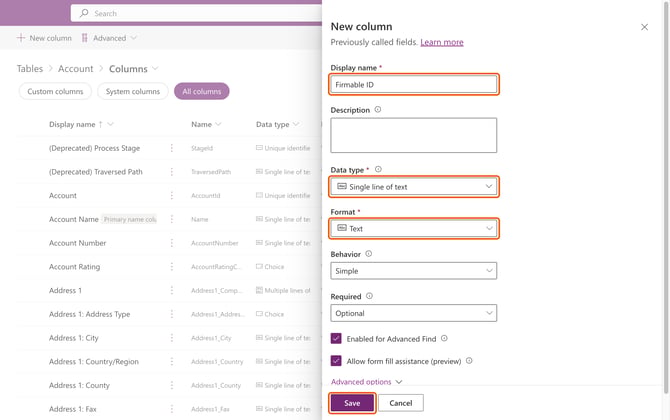Open the Behavior dropdown showing Simple

coord(414,271)
